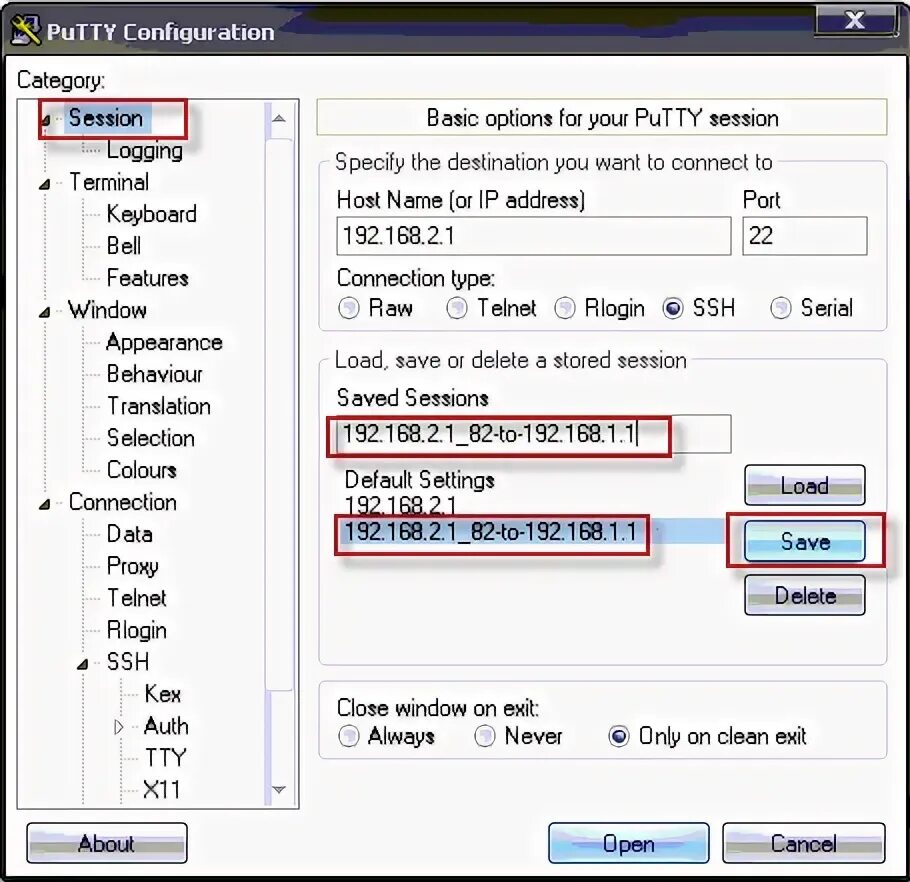Image resolution: width=910 pixels, height=882 pixels.
Task: Open the Connection category
Action: (x=123, y=503)
